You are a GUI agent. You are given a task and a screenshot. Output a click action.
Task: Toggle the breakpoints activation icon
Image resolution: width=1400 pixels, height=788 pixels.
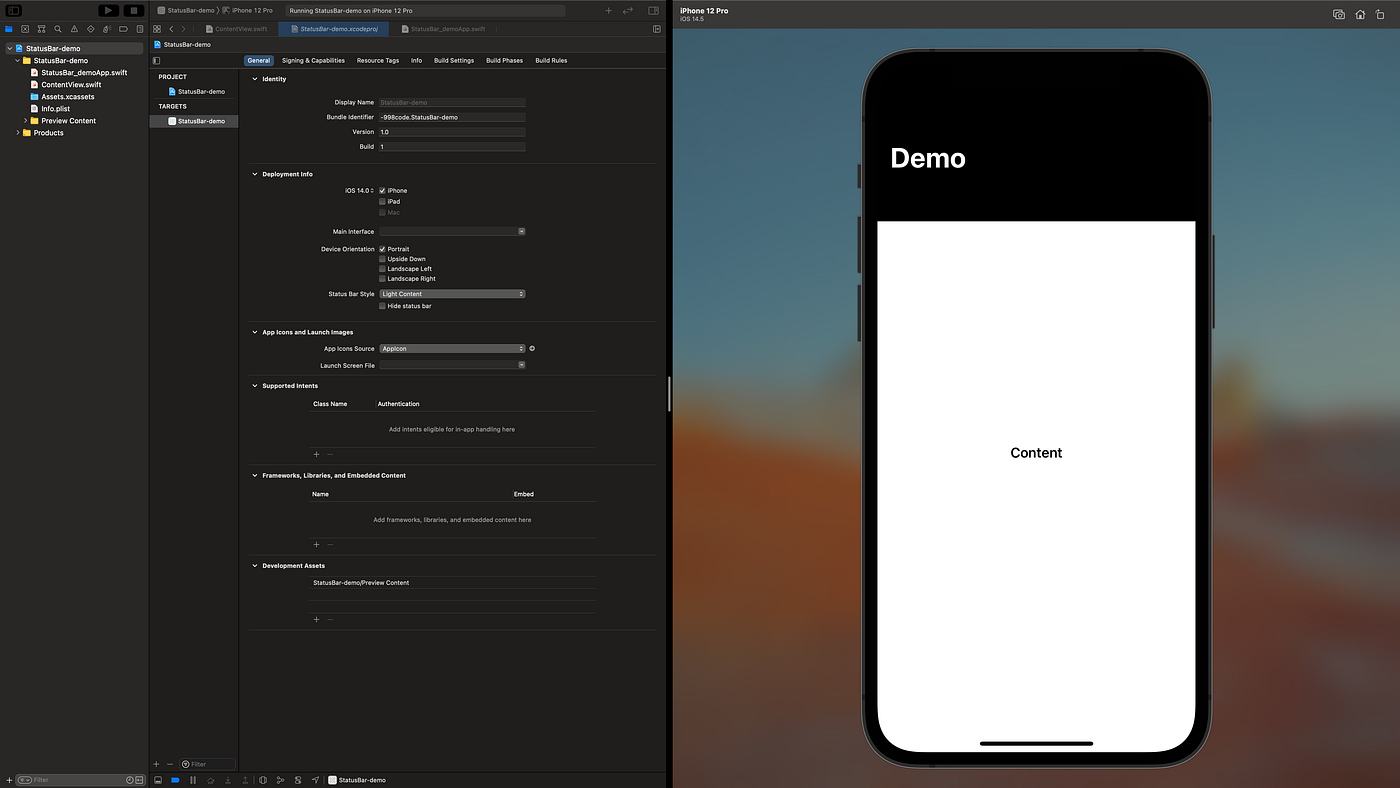coord(176,780)
